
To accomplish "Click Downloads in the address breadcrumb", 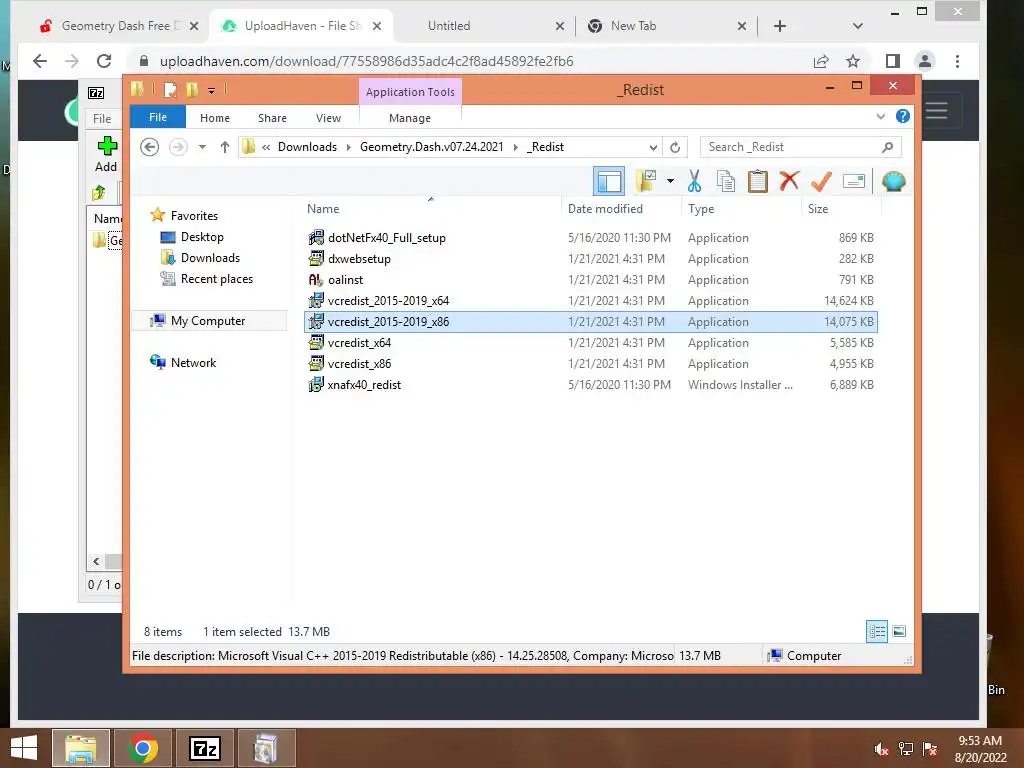I will pyautogui.click(x=308, y=147).
